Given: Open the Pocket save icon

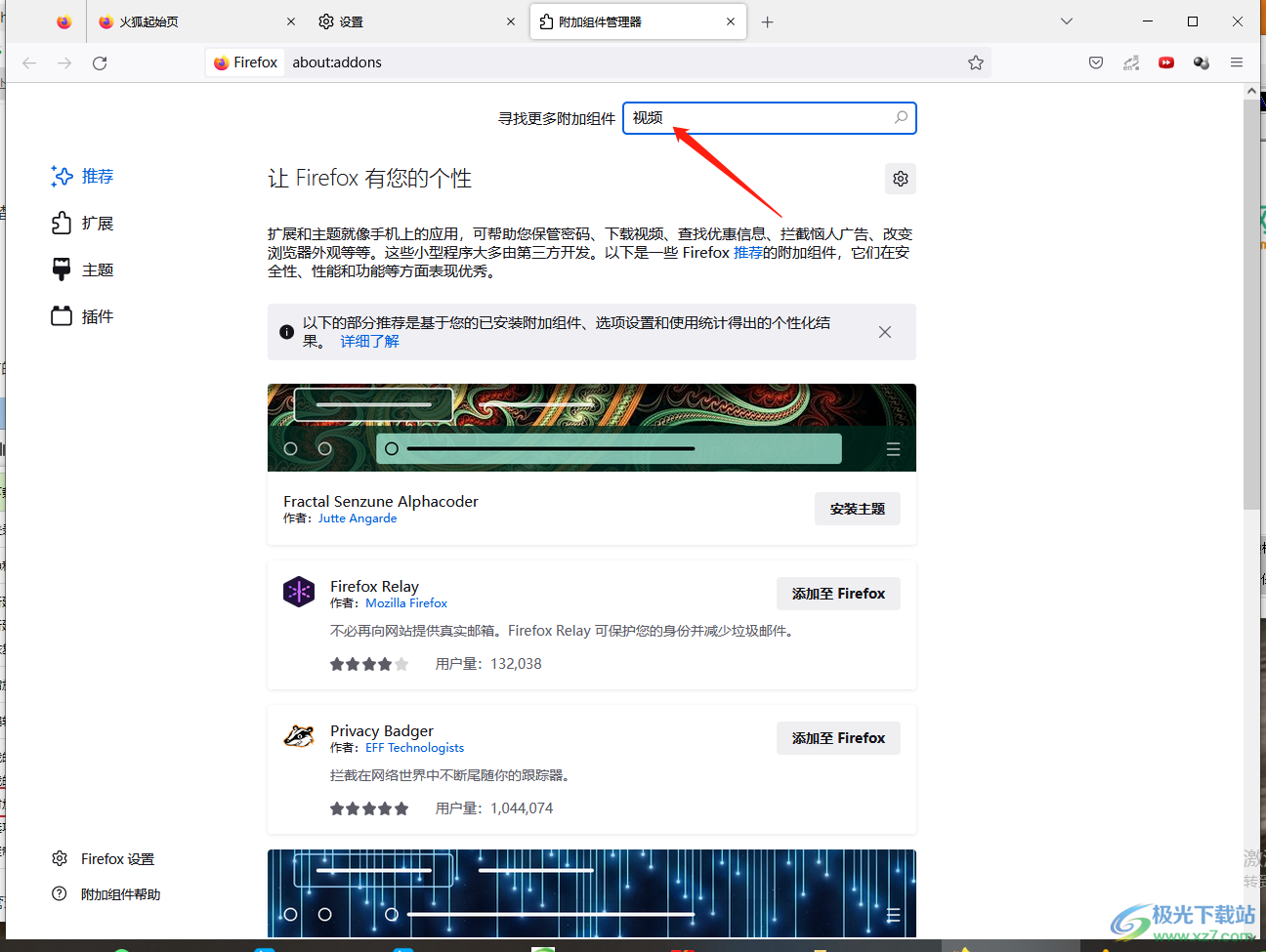Looking at the screenshot, I should coord(1096,62).
